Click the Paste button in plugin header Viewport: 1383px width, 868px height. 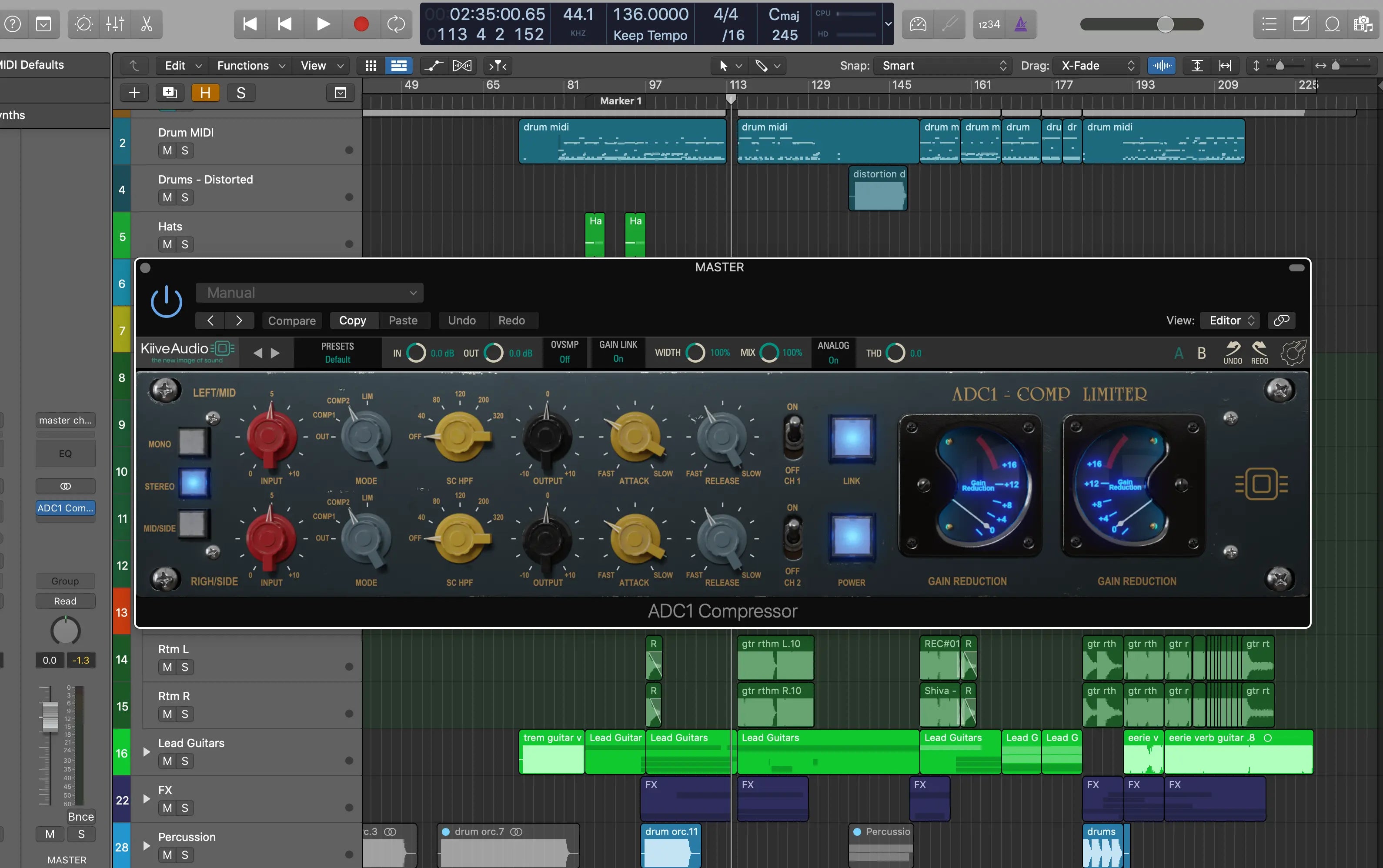pyautogui.click(x=402, y=320)
